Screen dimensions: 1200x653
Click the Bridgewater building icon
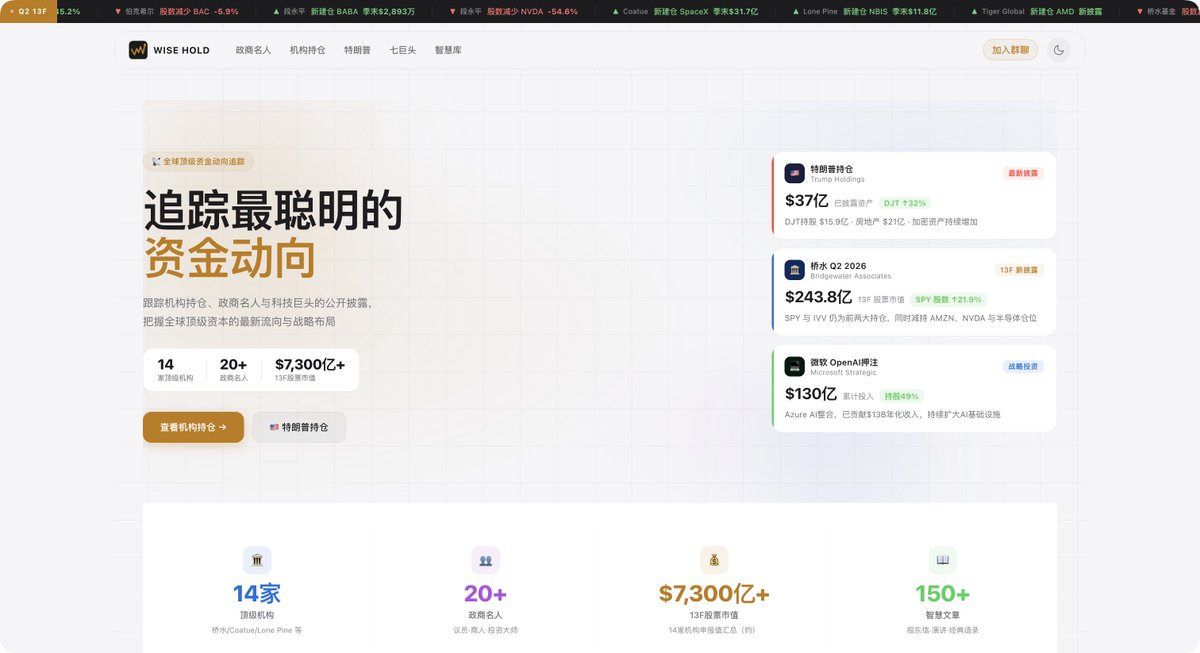(x=794, y=270)
